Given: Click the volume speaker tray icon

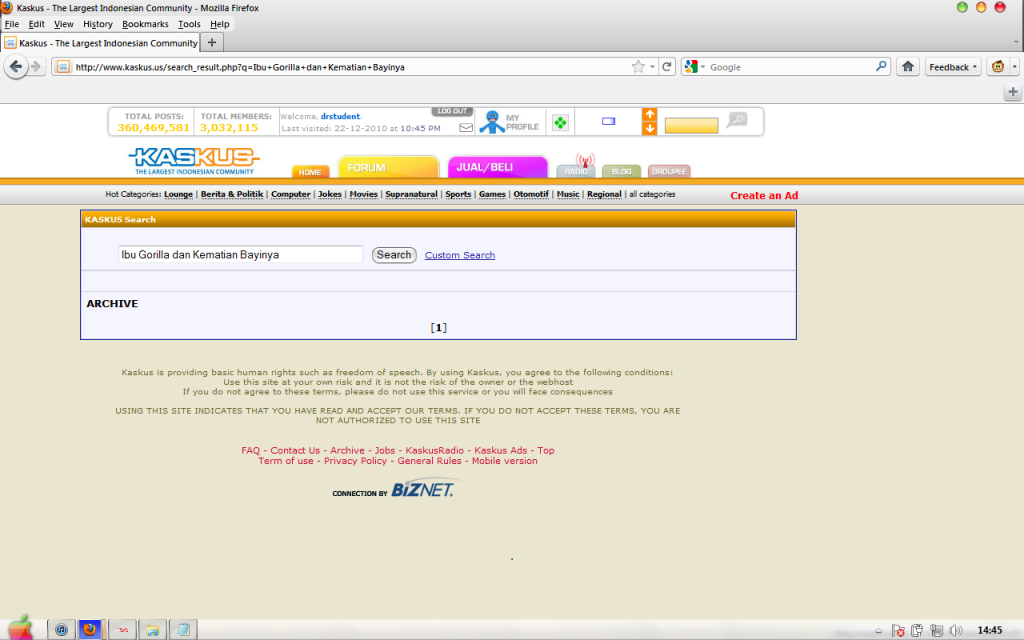Looking at the screenshot, I should pyautogui.click(x=955, y=630).
